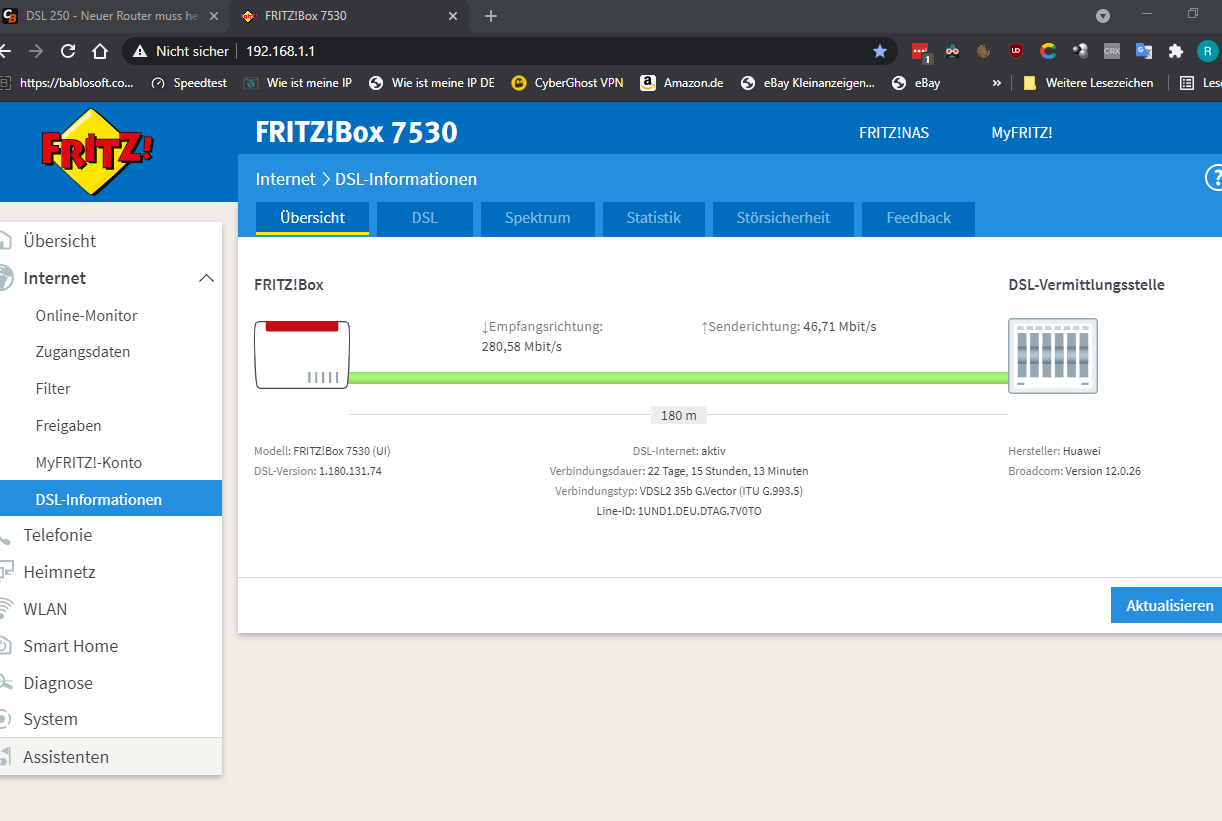Switch to the Übersicht tab
Screen dimensions: 1222x821
(x=312, y=218)
